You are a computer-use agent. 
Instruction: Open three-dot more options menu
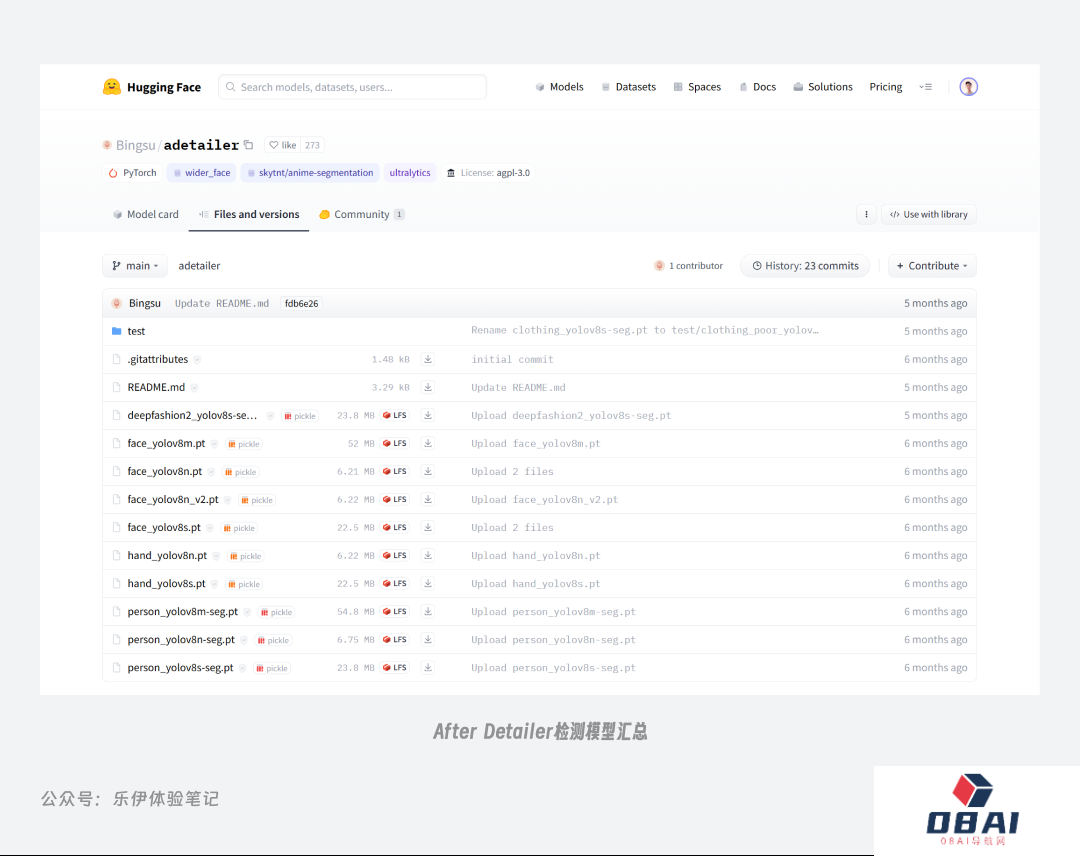point(866,214)
